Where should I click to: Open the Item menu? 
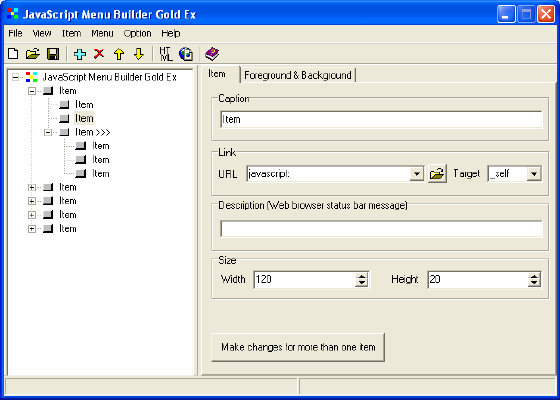(x=71, y=34)
